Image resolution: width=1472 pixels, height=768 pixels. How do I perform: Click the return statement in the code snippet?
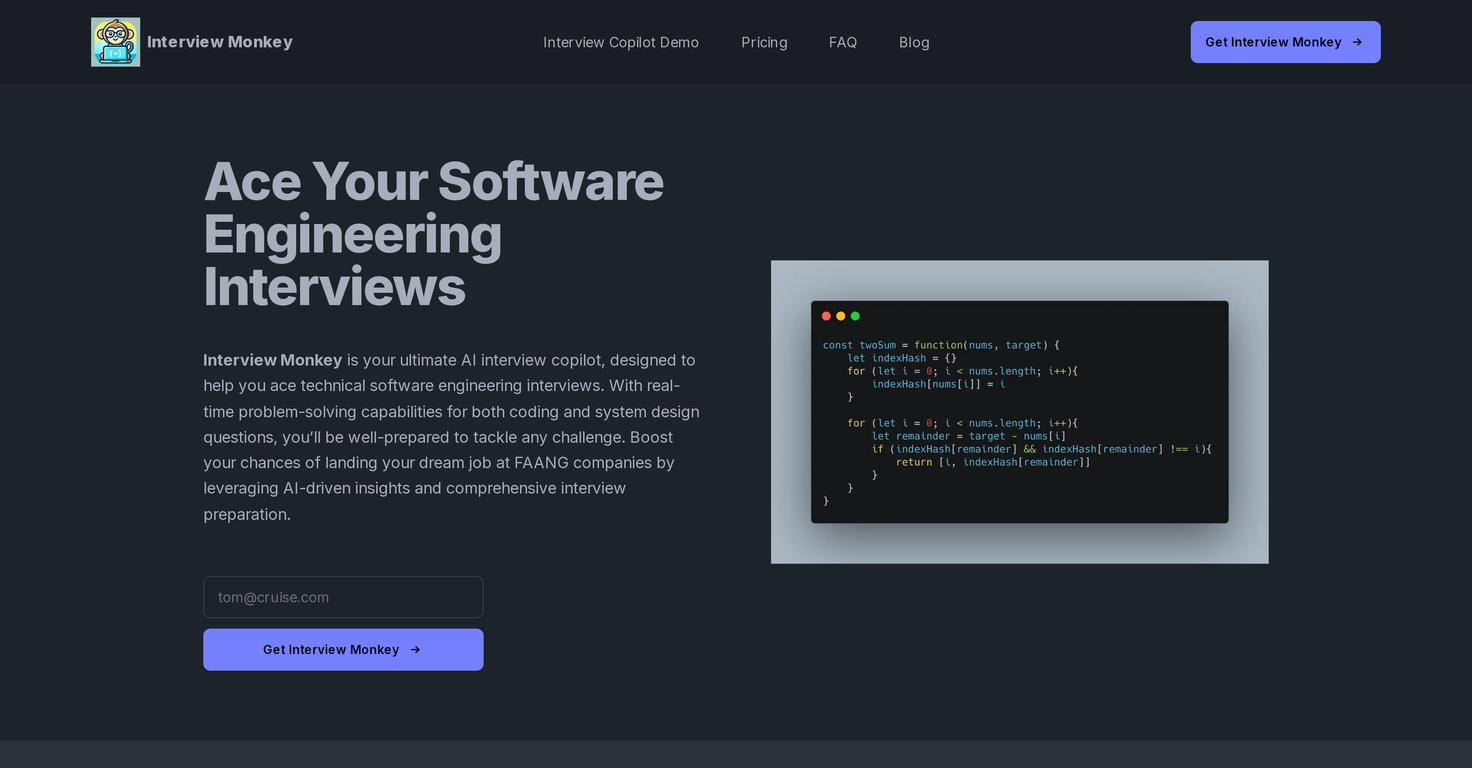[x=992, y=462]
